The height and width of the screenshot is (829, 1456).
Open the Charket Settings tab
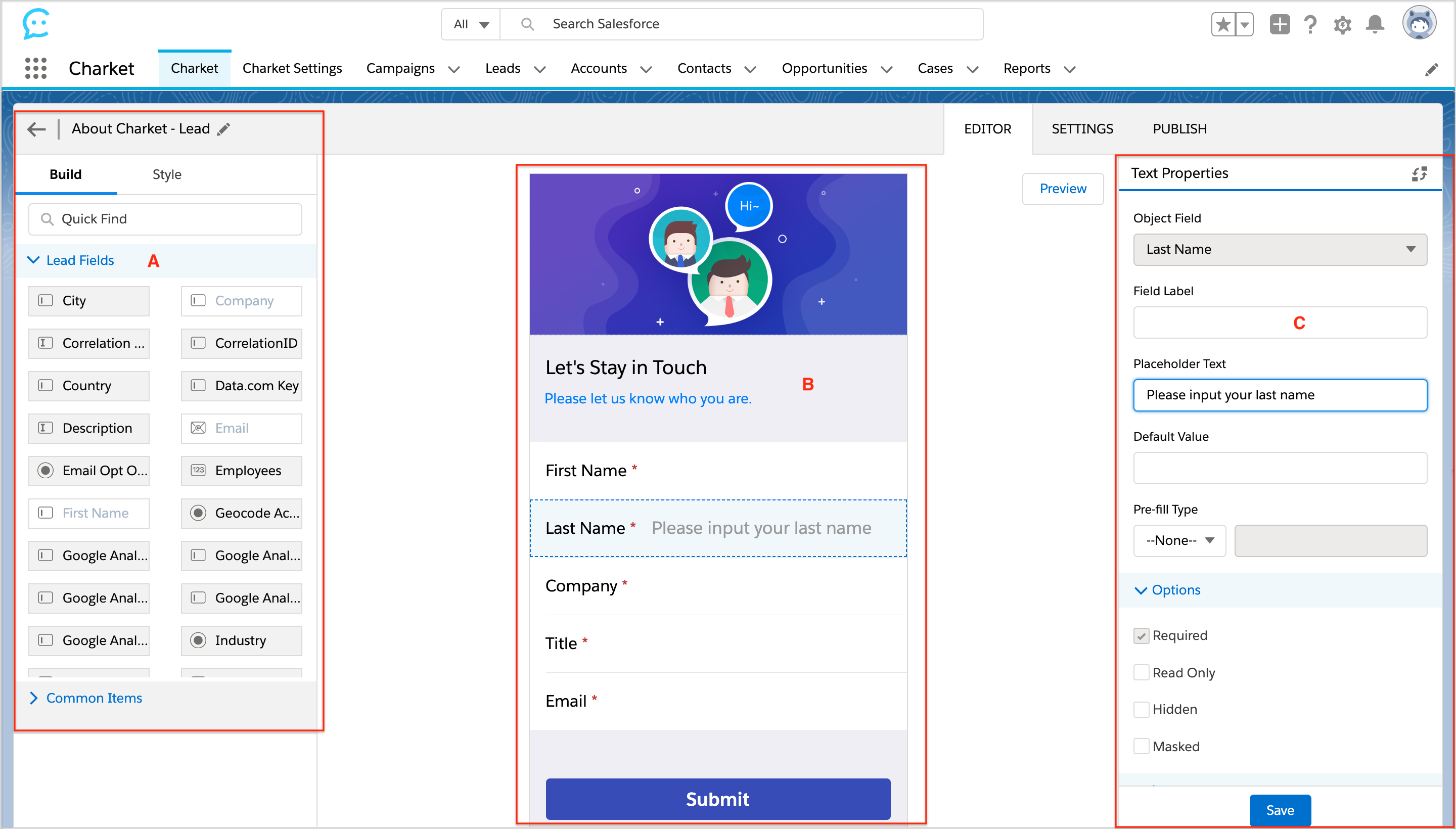pos(292,68)
